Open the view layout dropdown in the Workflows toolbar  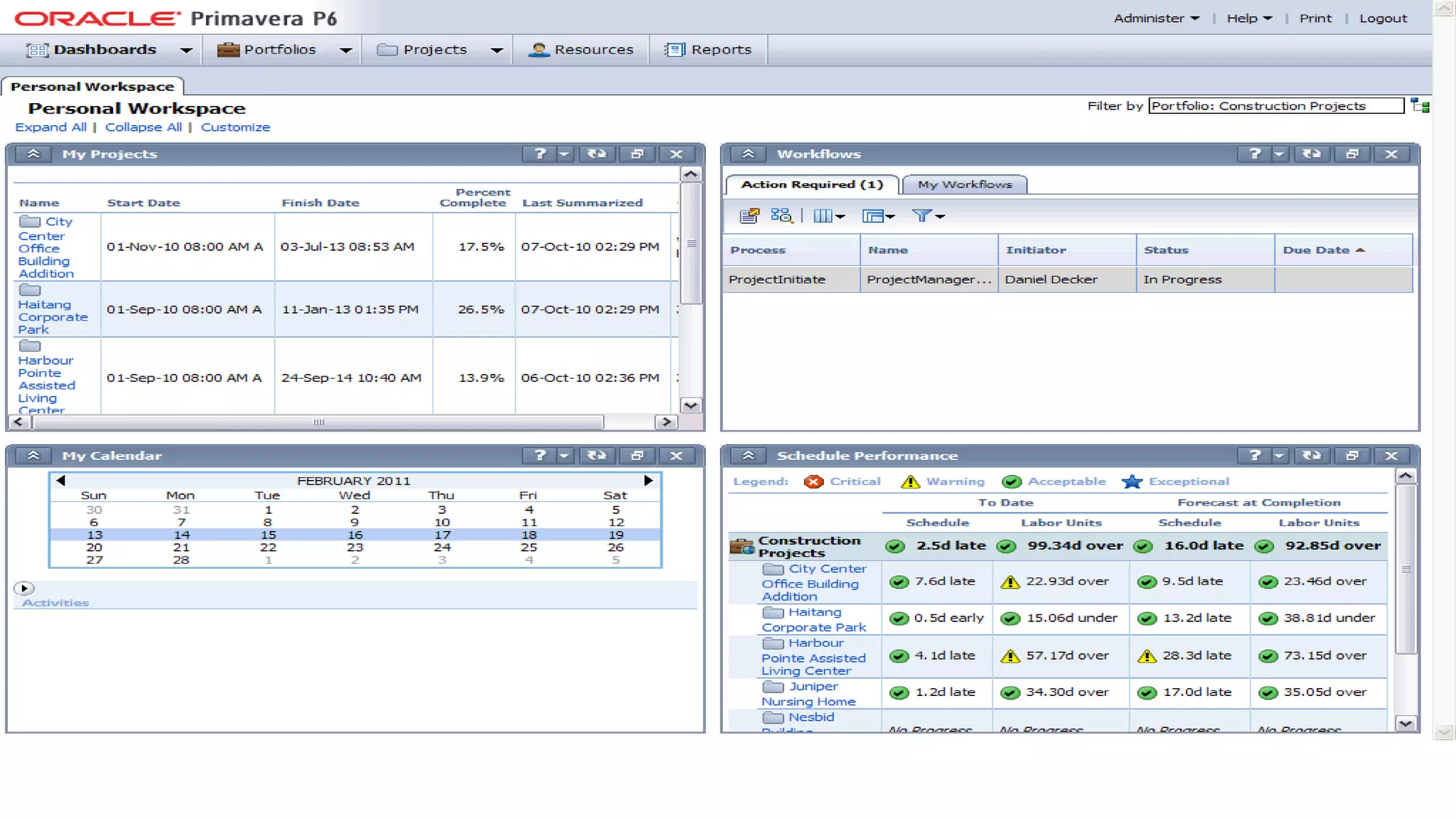[878, 215]
